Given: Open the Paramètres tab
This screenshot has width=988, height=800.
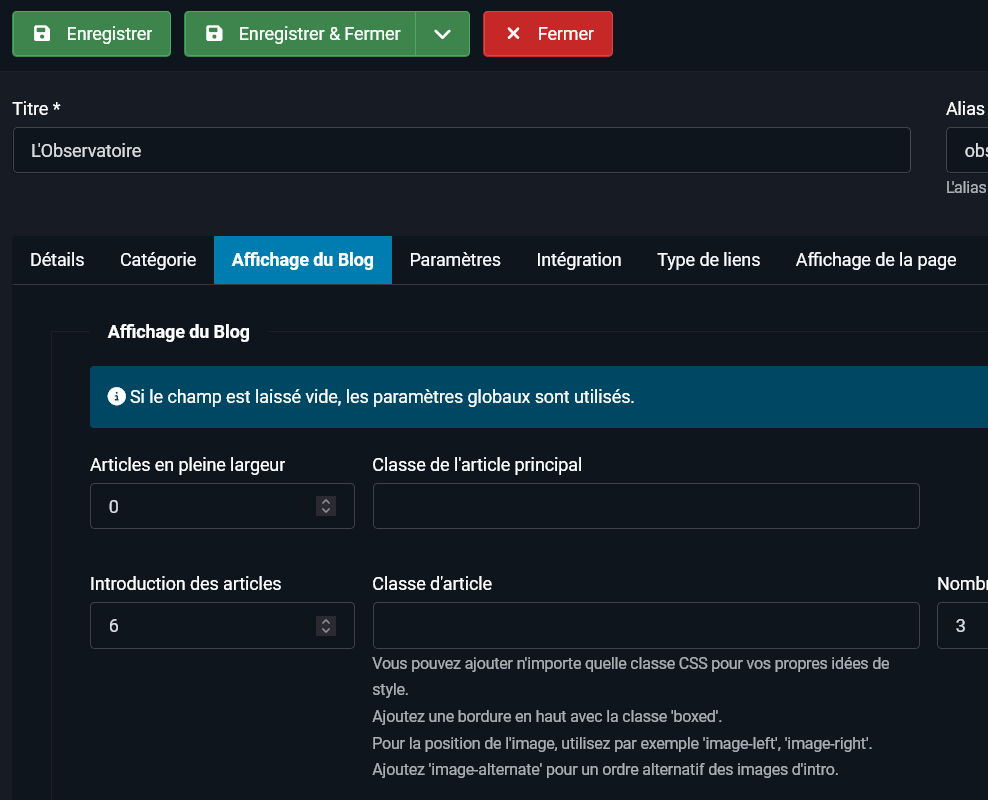Looking at the screenshot, I should tap(455, 260).
